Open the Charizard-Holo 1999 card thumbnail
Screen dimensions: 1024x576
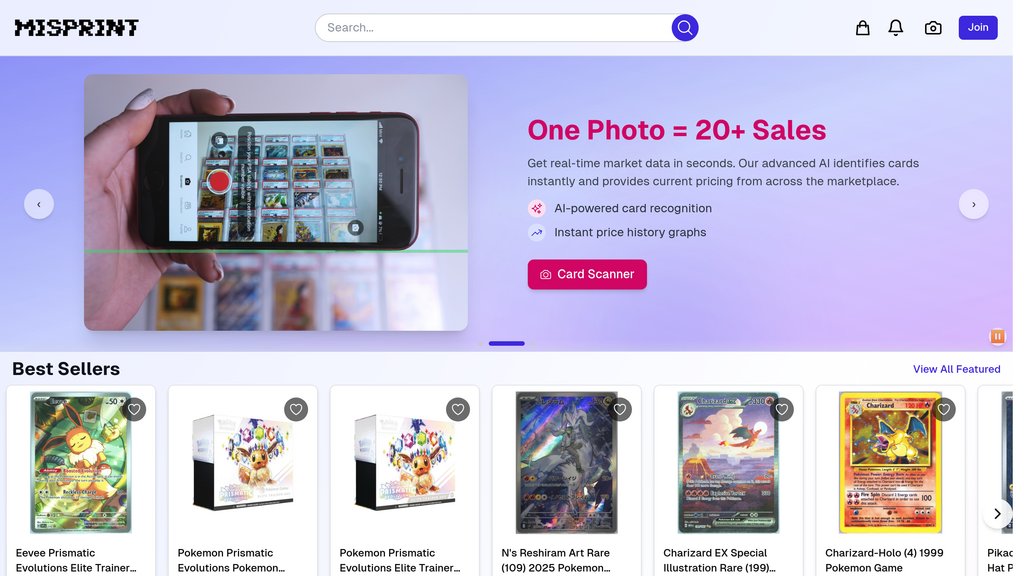tap(890, 463)
